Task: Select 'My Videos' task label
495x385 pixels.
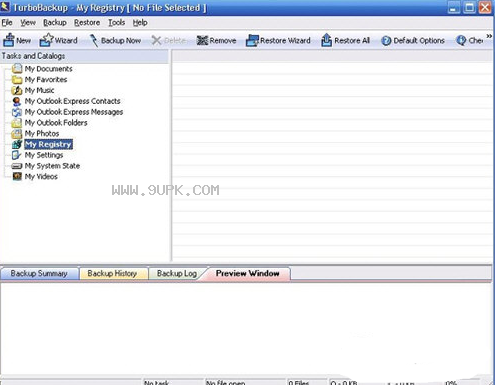Action: (41, 177)
